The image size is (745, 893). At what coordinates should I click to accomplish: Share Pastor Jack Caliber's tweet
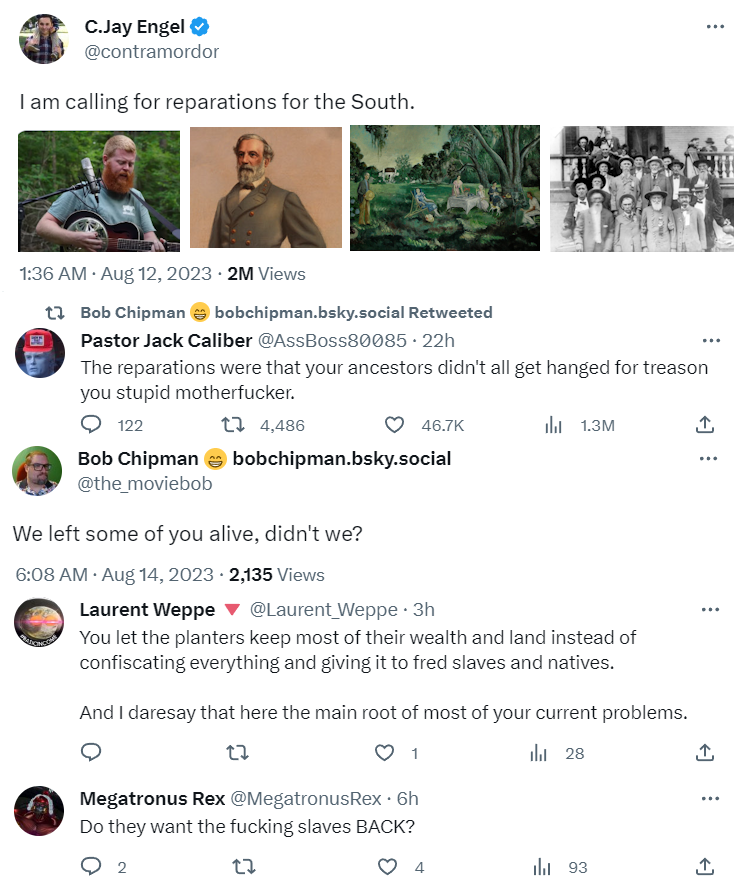[x=705, y=425]
